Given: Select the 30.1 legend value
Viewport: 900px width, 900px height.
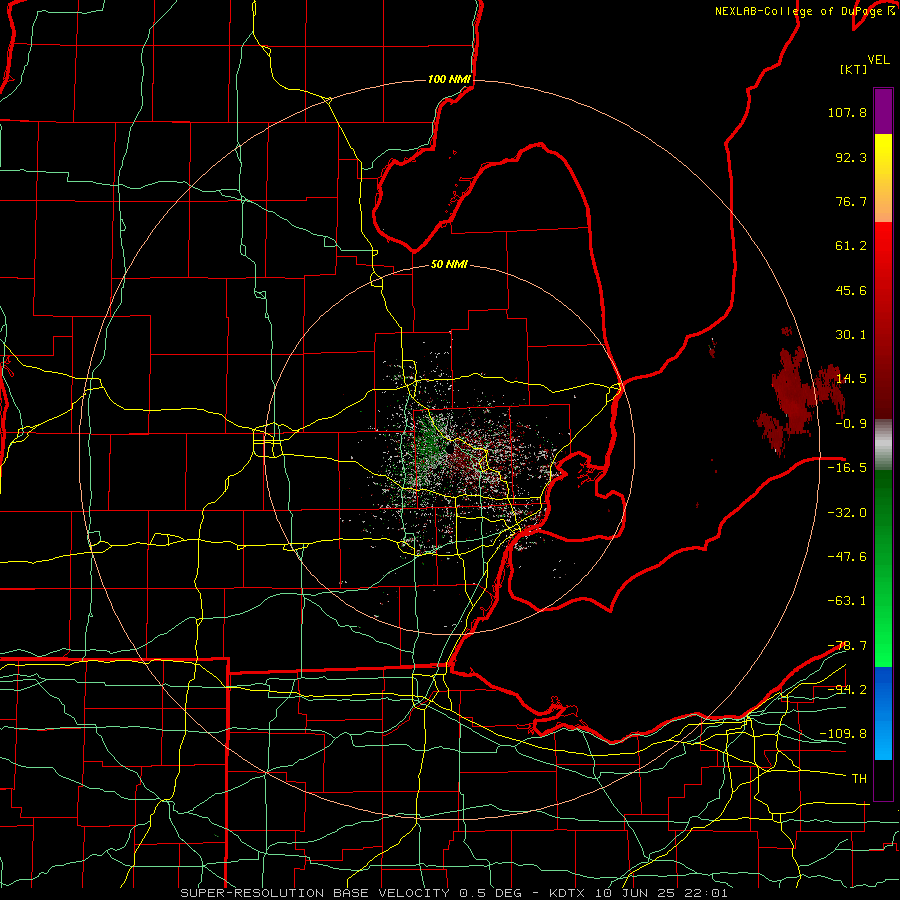Looking at the screenshot, I should (x=851, y=335).
